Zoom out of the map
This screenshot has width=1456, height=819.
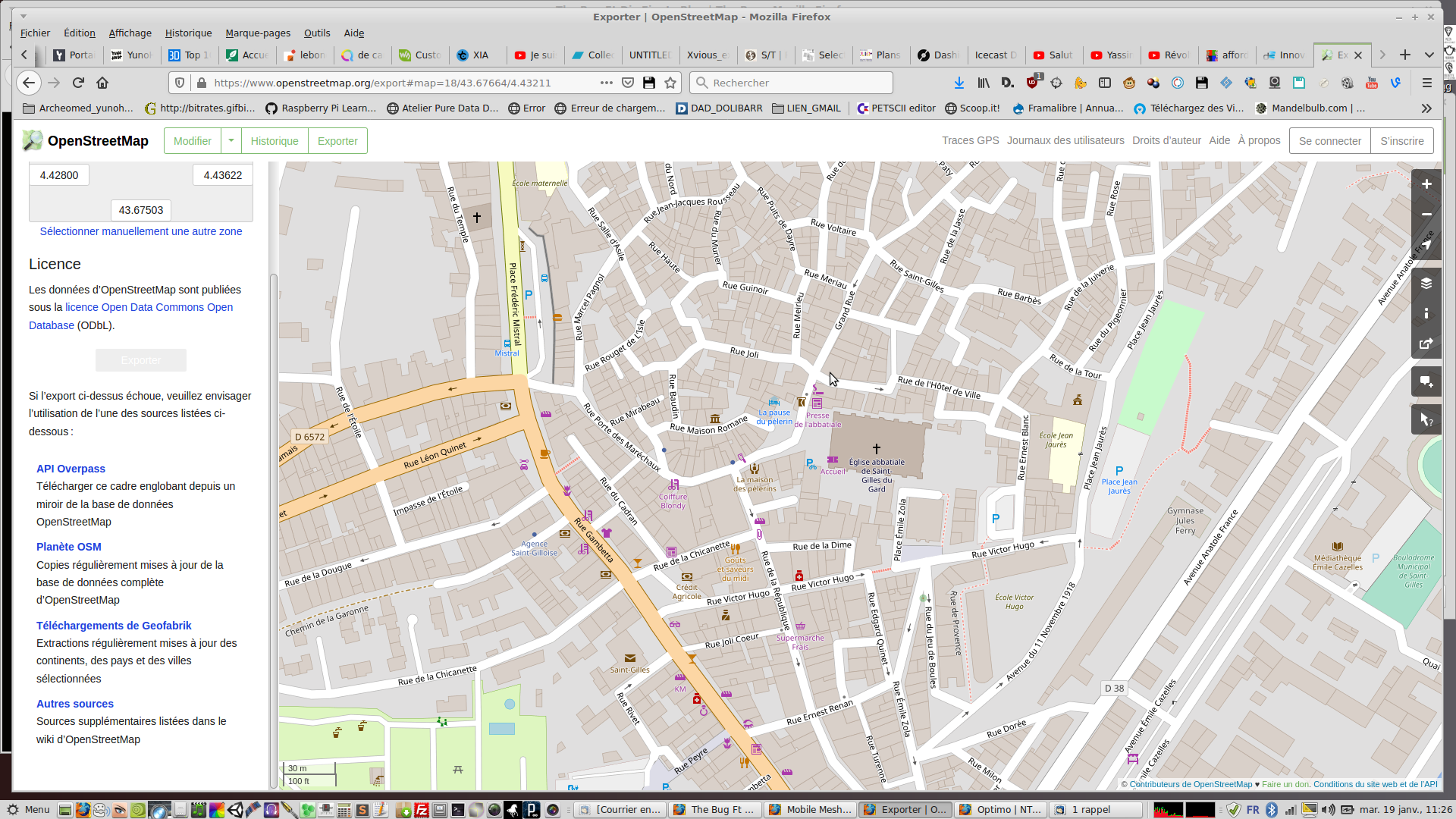(x=1426, y=215)
